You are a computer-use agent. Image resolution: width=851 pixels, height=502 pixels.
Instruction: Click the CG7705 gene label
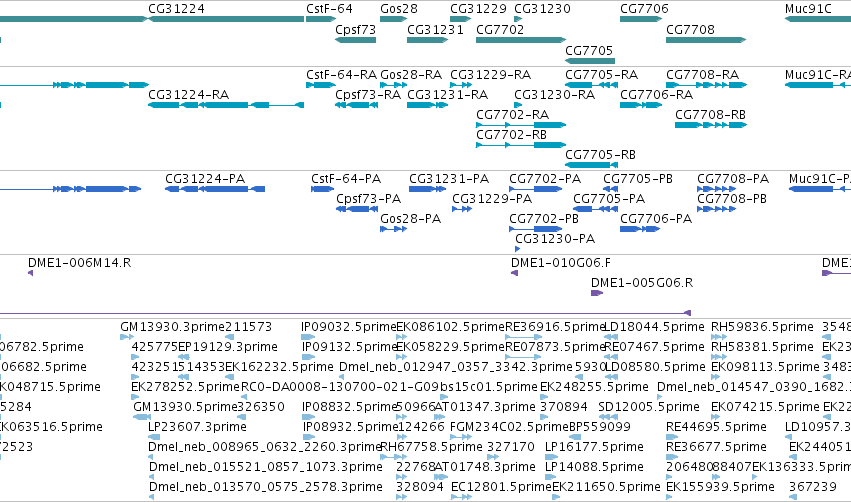coord(589,50)
